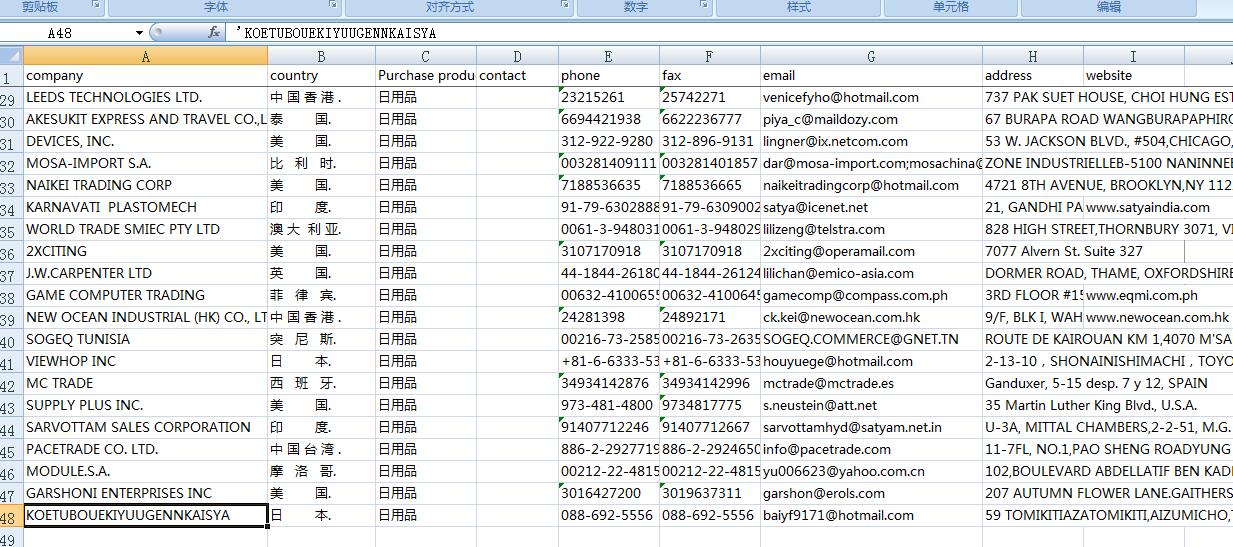Click the fx insert function icon
Screen dimensions: 1233x547
(x=214, y=32)
